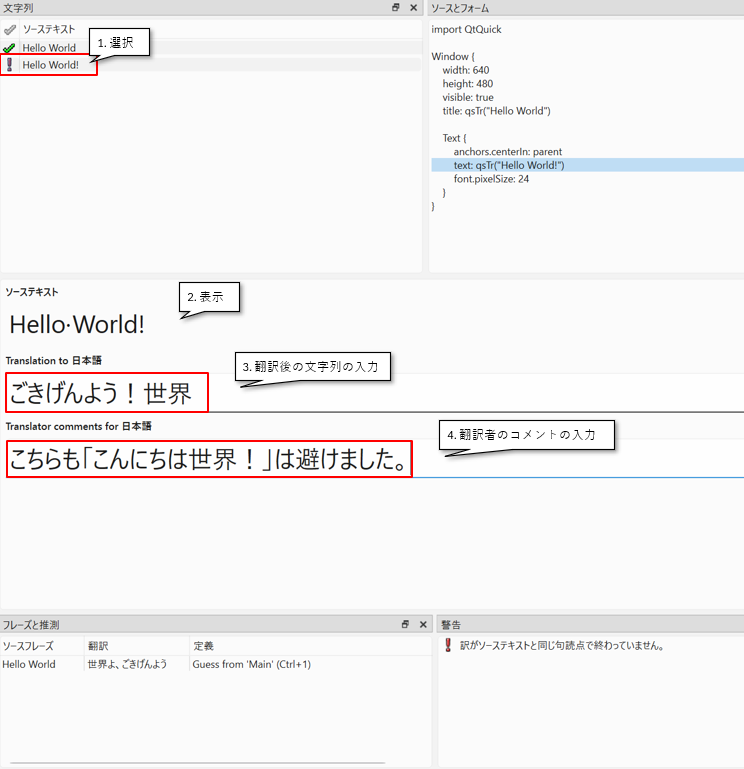
Task: Click the 定義 column header in phrases
Action: coord(203,646)
